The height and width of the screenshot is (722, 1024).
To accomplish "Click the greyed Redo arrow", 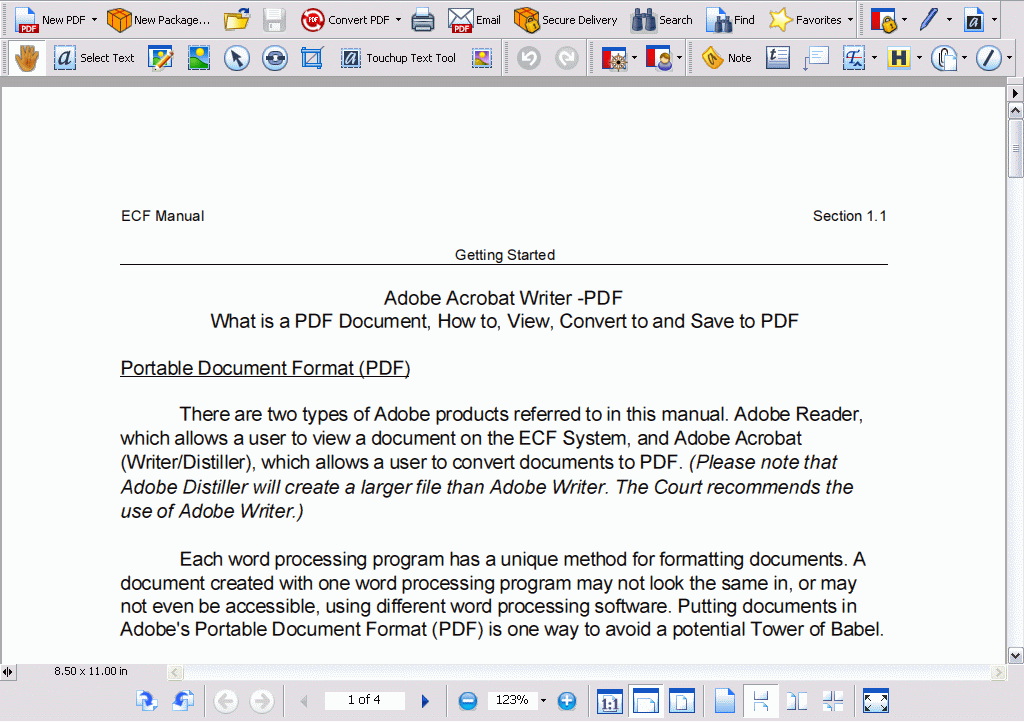I will [566, 58].
